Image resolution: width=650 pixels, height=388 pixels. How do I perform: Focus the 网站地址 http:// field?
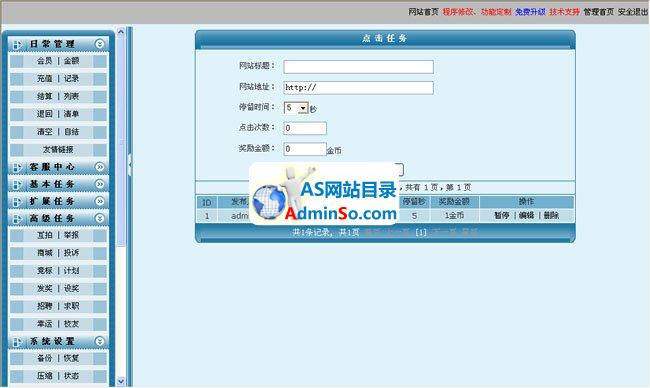[359, 87]
